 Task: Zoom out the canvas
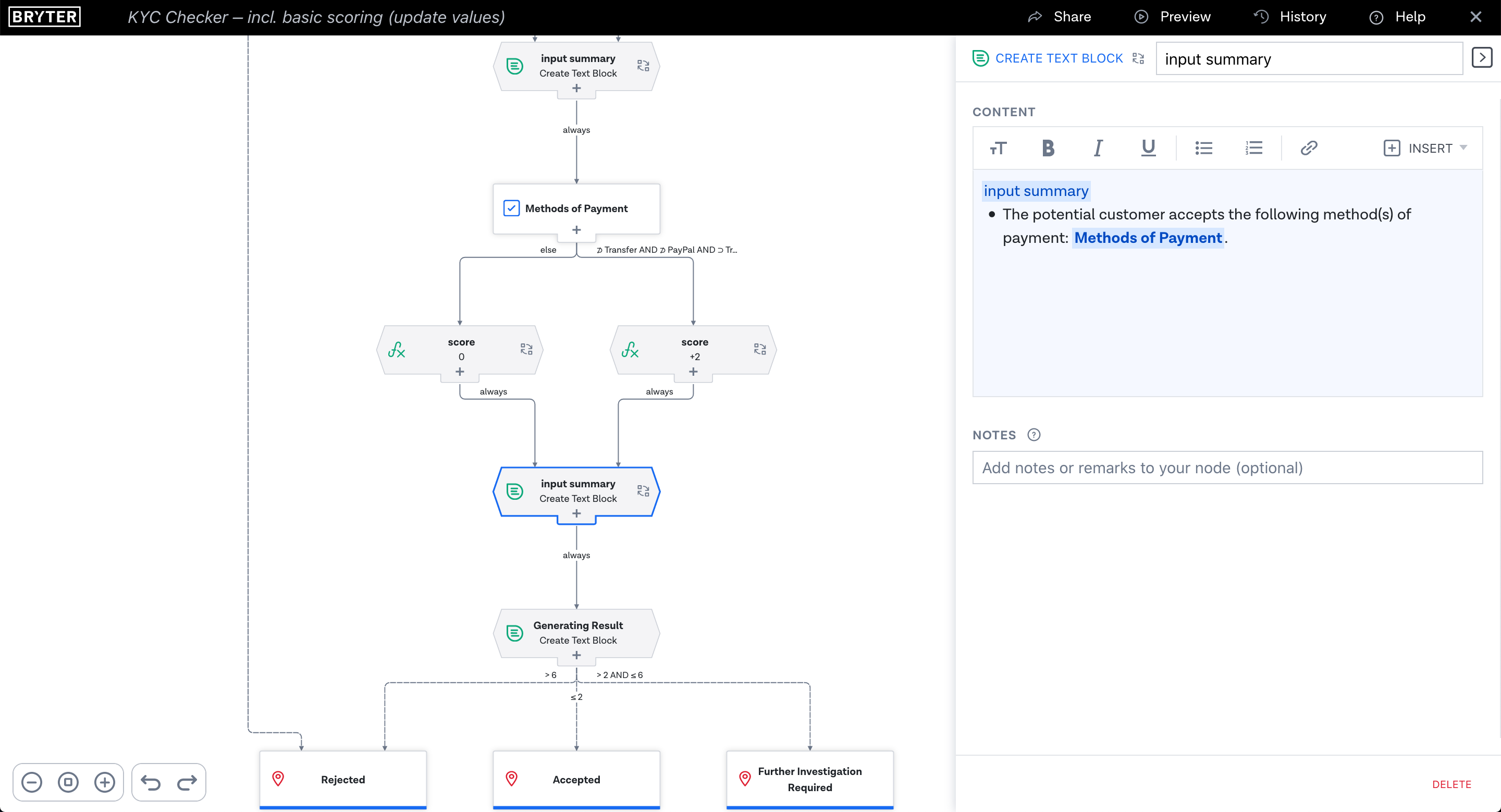31,782
